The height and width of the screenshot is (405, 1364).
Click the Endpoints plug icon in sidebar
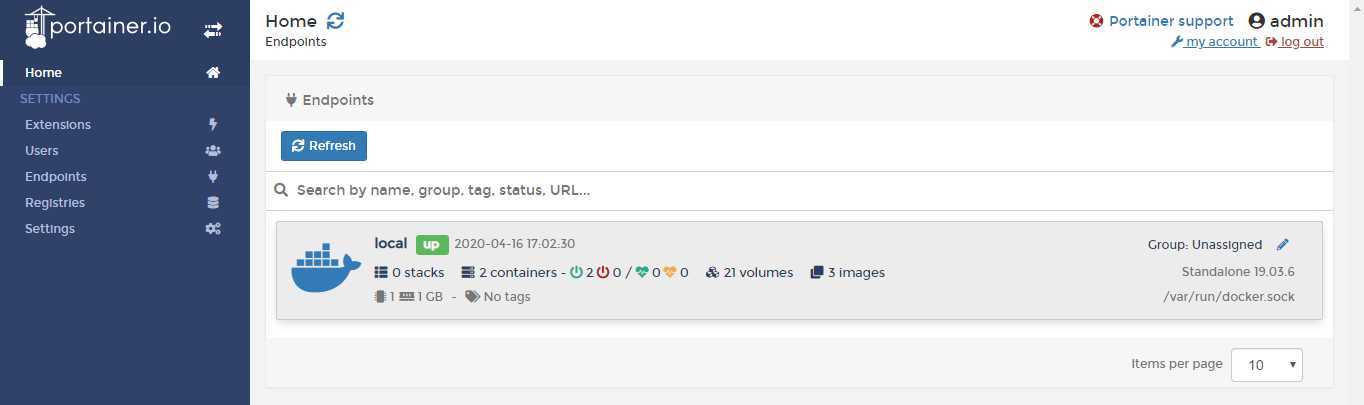[213, 177]
